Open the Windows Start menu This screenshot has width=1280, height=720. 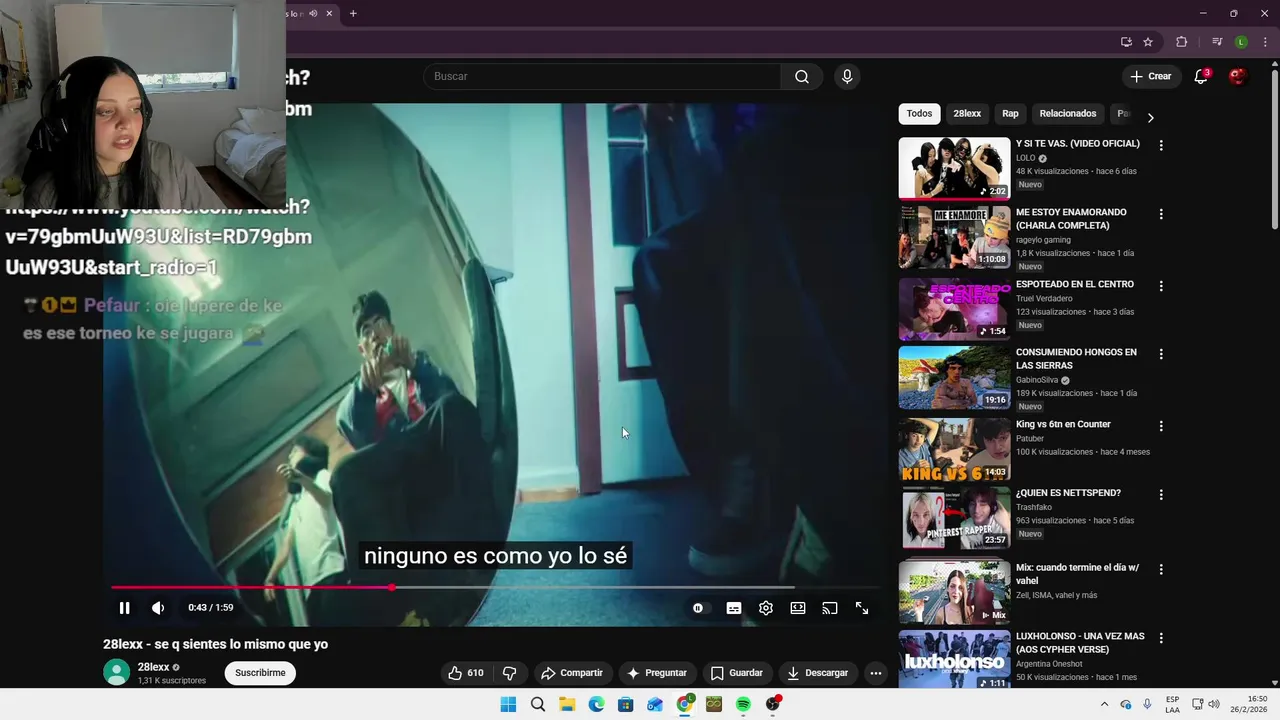click(x=508, y=705)
